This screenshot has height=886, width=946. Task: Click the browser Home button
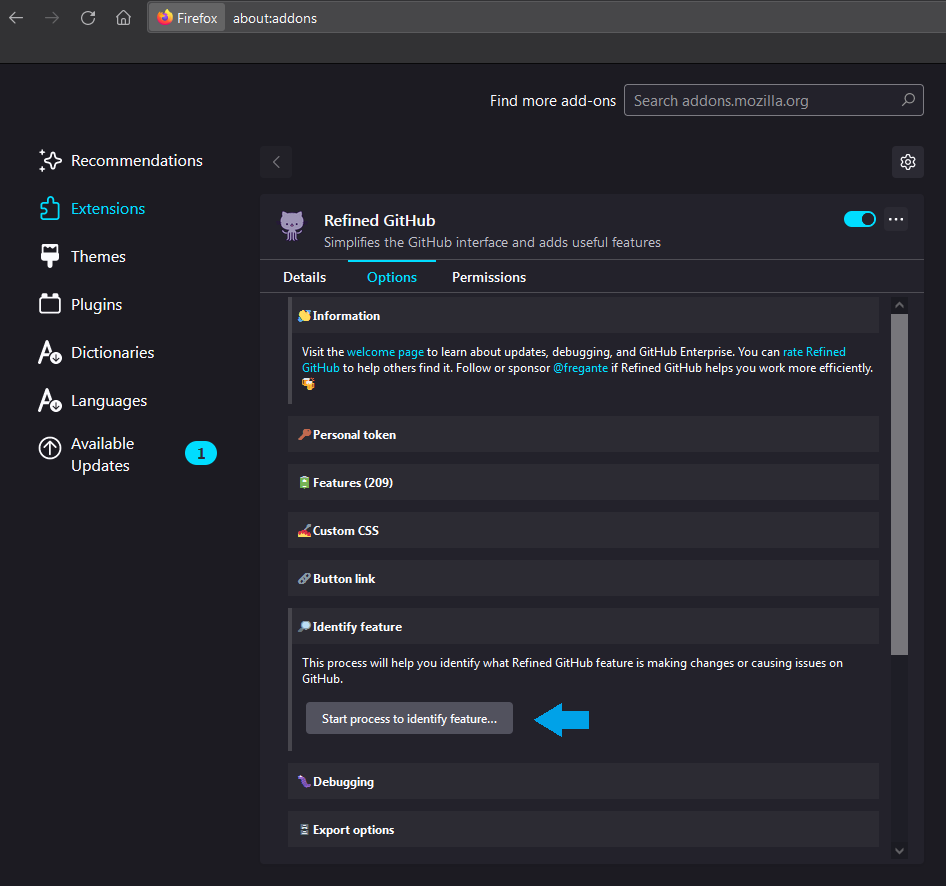pyautogui.click(x=123, y=17)
